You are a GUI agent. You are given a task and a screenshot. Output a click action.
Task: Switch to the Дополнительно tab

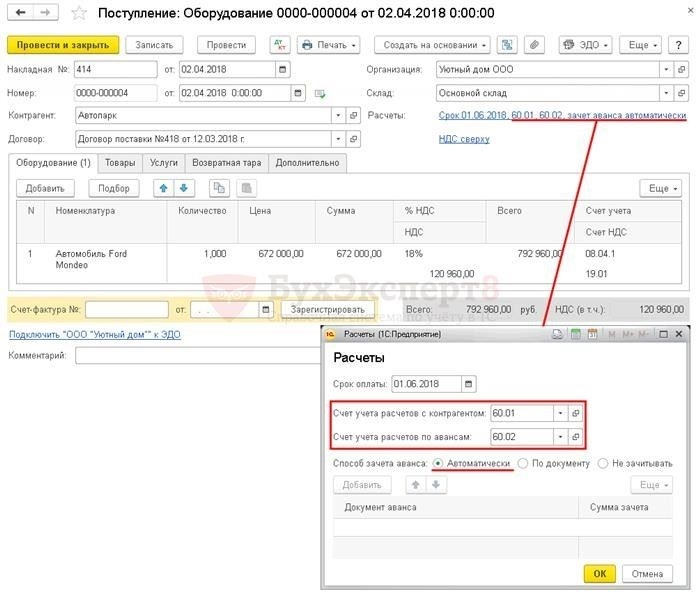[307, 163]
